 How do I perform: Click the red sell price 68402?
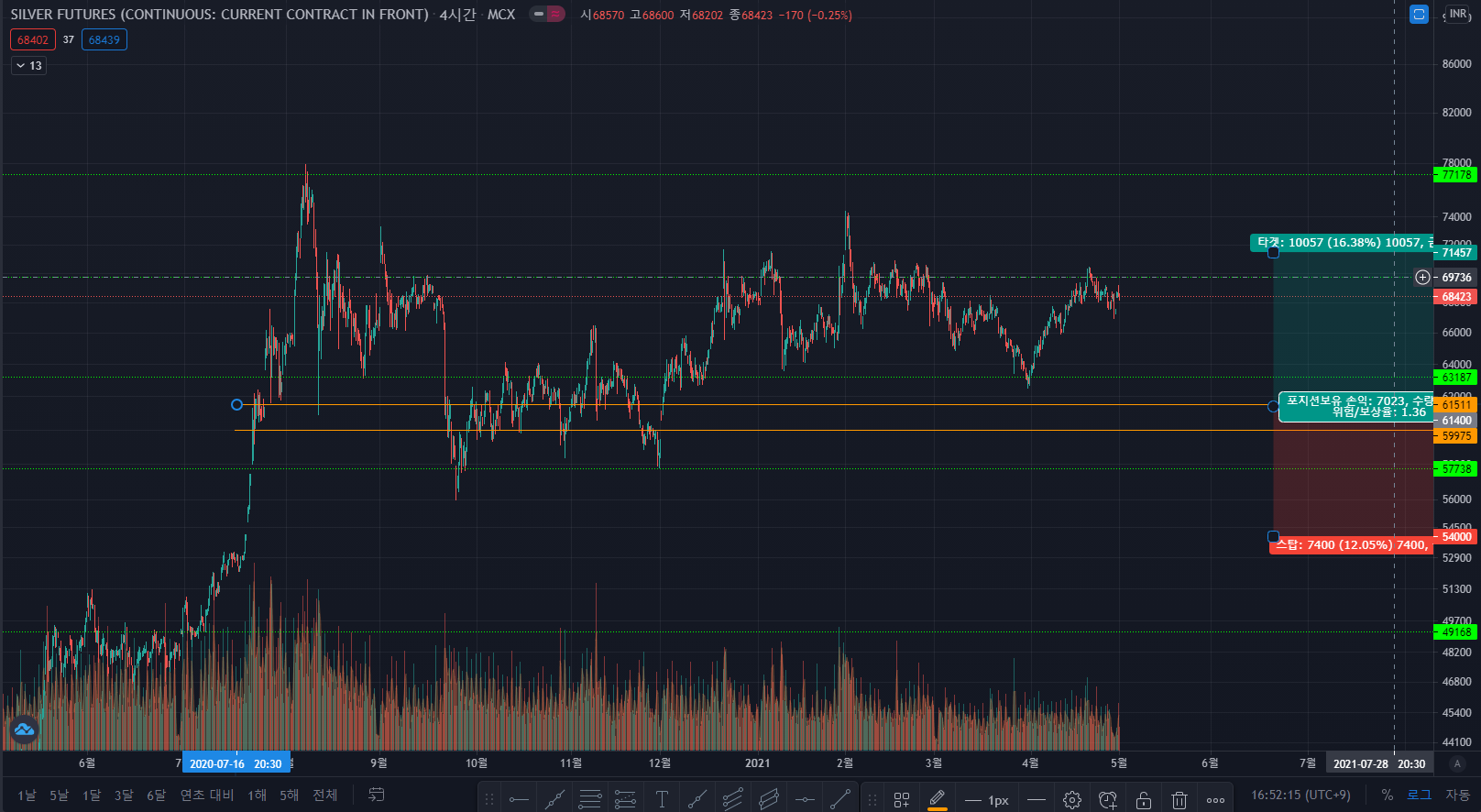coord(33,39)
